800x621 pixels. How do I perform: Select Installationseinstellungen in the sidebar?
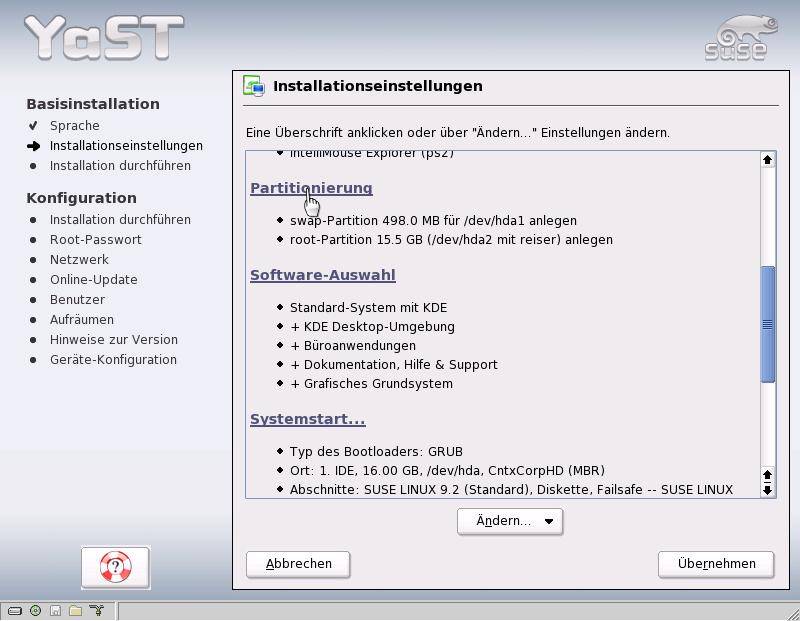126,145
